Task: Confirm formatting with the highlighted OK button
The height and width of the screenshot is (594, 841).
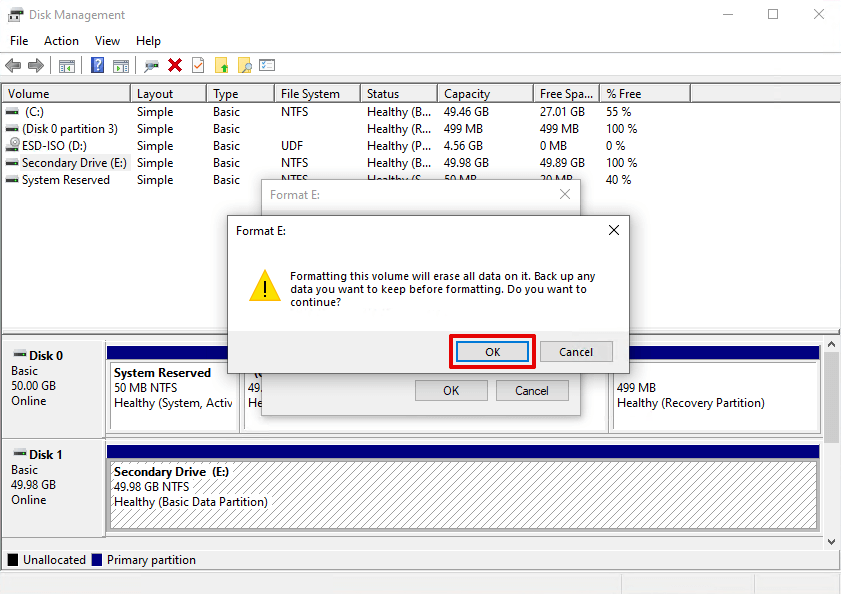Action: click(x=492, y=352)
